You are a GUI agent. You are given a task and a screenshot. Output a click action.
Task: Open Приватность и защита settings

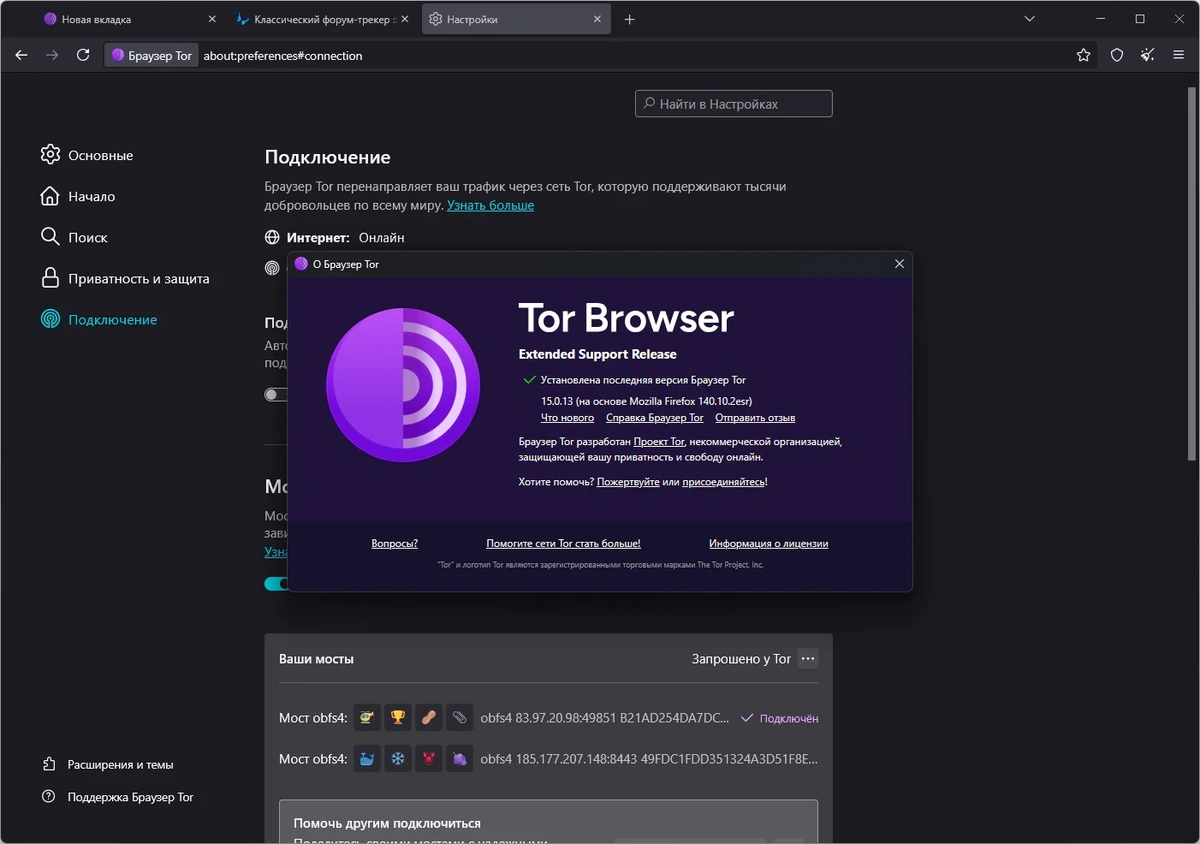pos(125,278)
